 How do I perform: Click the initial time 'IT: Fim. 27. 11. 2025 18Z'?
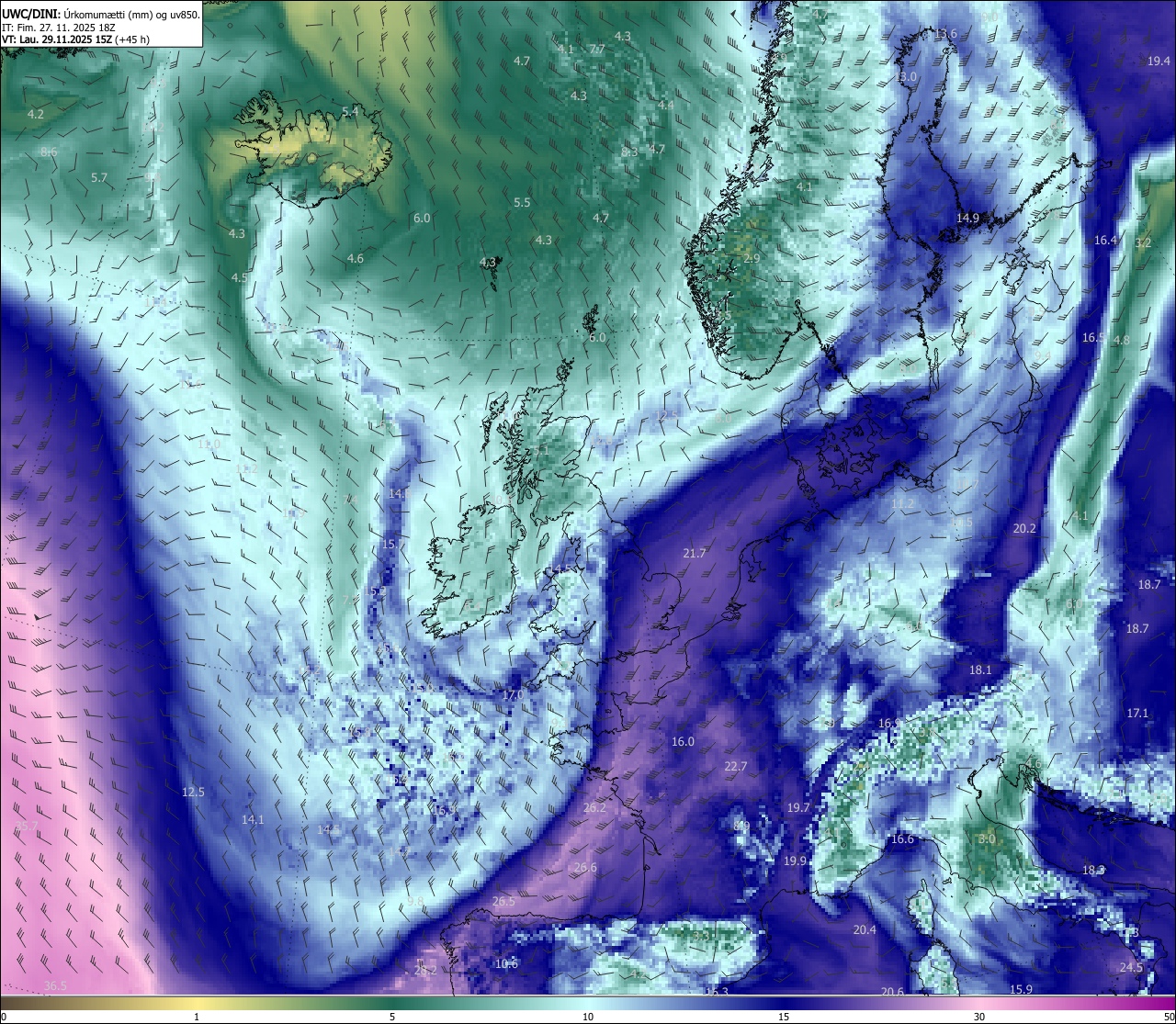59,28
